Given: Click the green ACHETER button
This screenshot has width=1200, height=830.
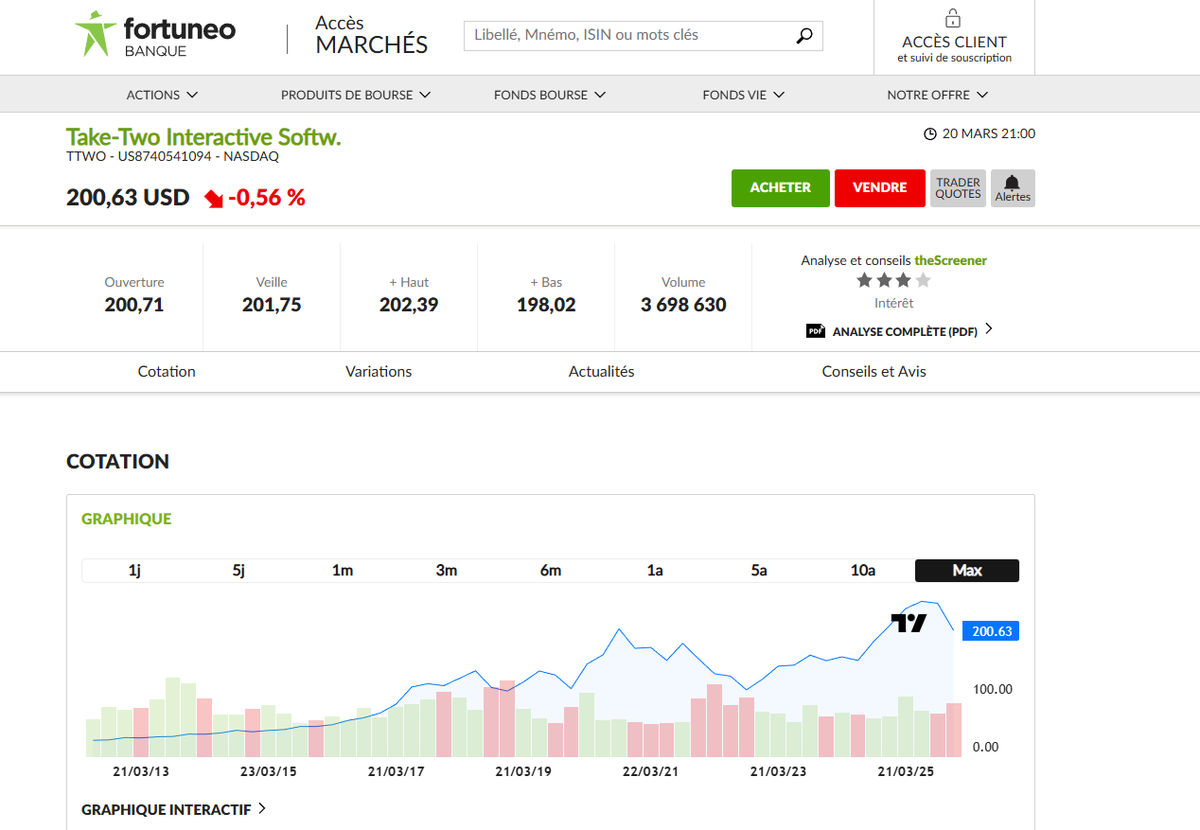Looking at the screenshot, I should pyautogui.click(x=781, y=188).
